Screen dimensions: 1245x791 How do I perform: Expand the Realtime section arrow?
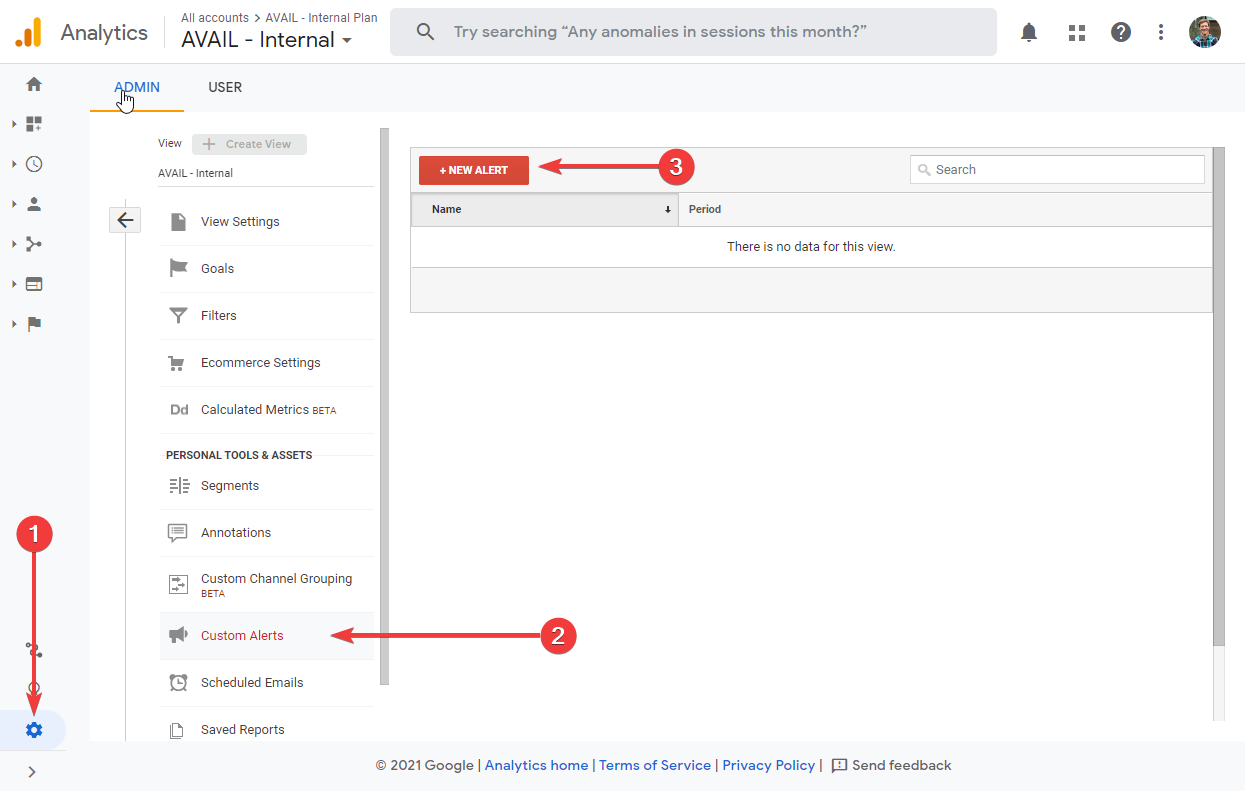[14, 164]
